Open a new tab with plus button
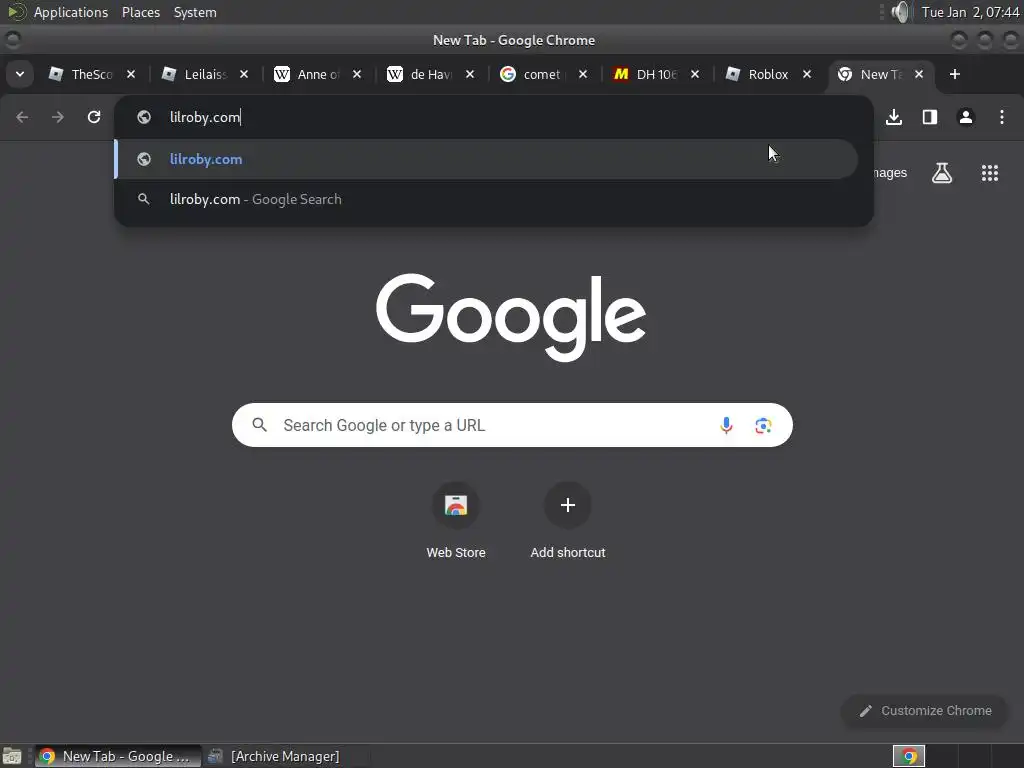This screenshot has width=1024, height=768. coord(955,74)
